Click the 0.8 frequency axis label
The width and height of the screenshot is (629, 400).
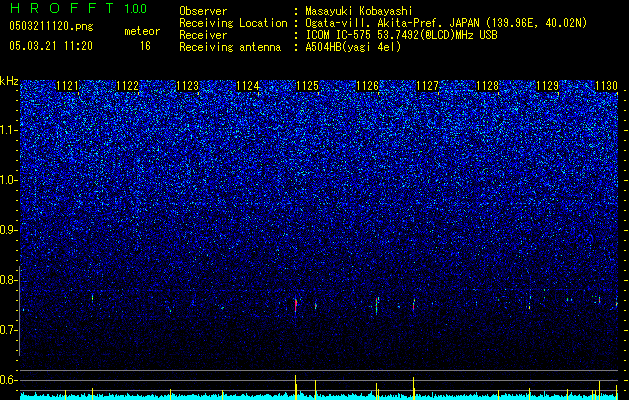coord(8,280)
